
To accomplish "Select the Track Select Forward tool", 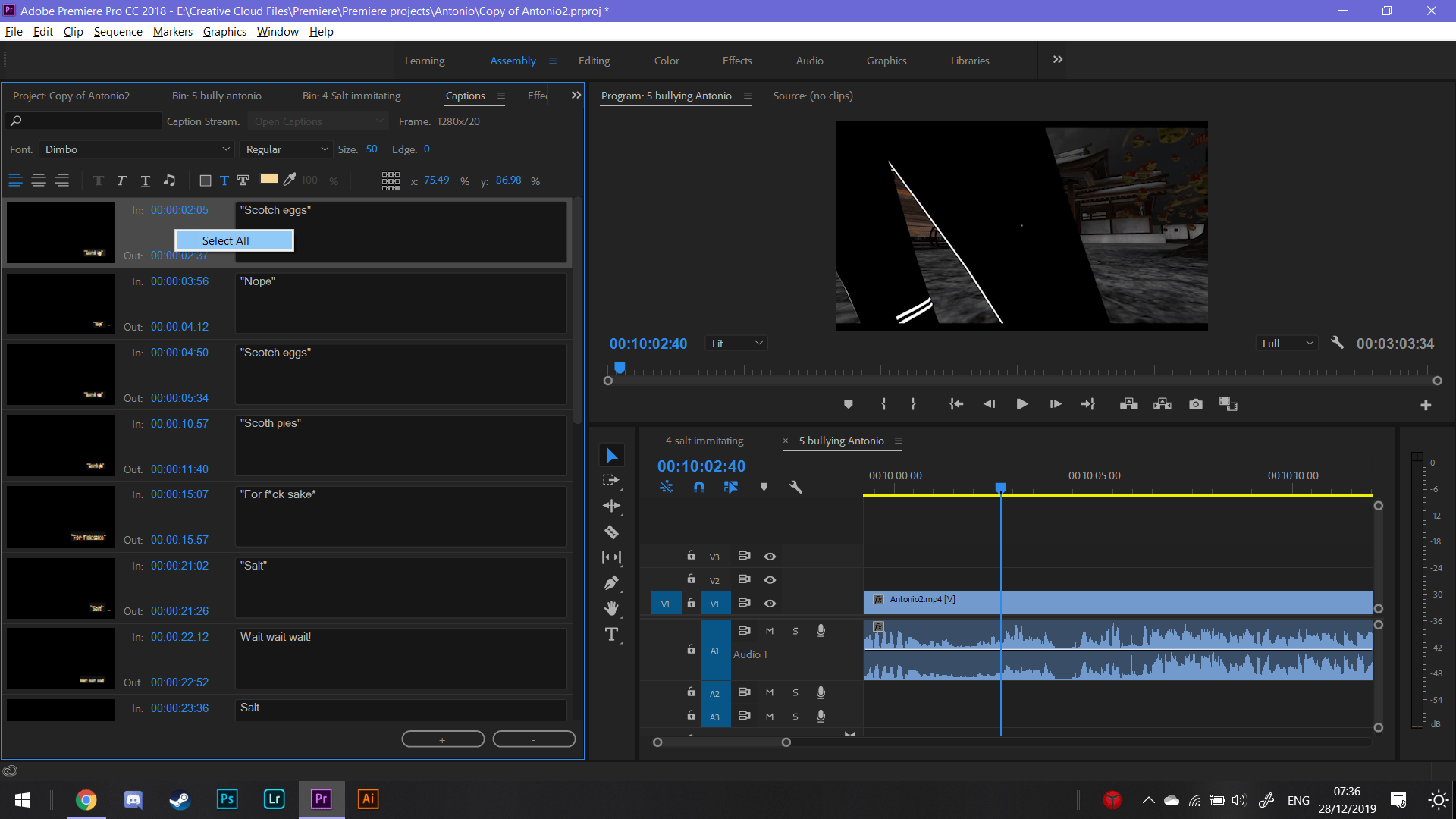I will [611, 480].
